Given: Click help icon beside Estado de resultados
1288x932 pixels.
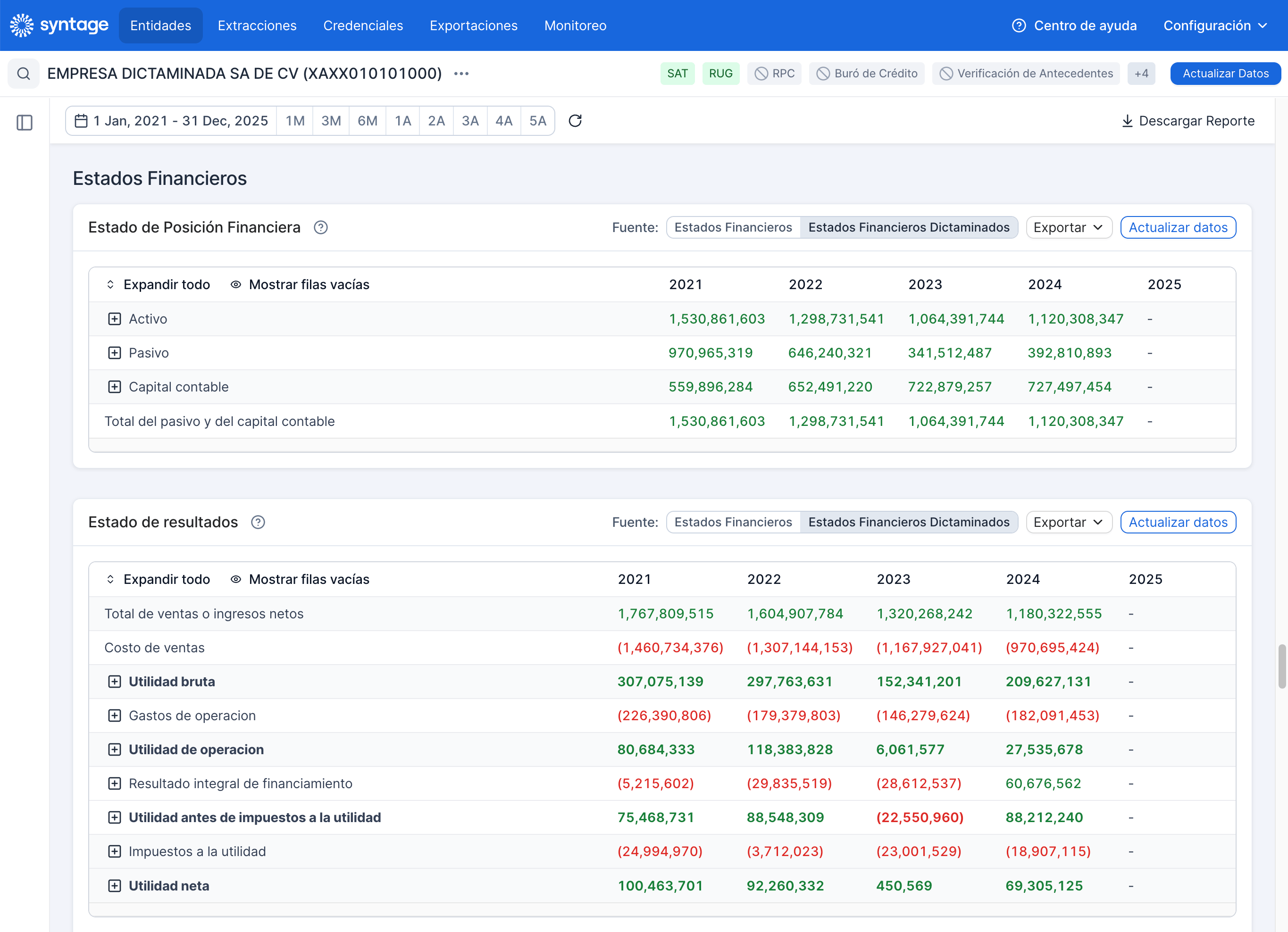Looking at the screenshot, I should [x=258, y=522].
